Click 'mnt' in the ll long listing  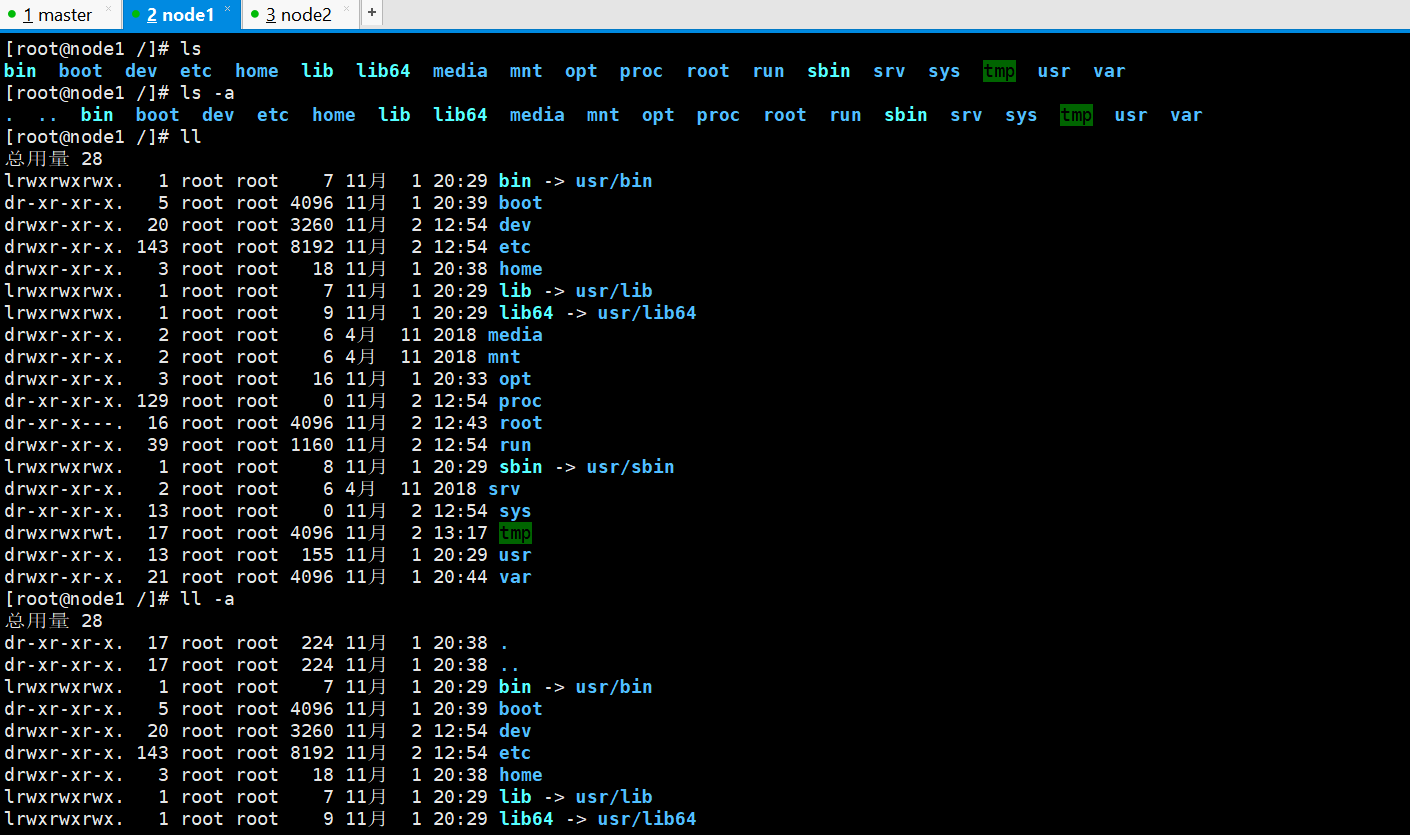coord(504,357)
